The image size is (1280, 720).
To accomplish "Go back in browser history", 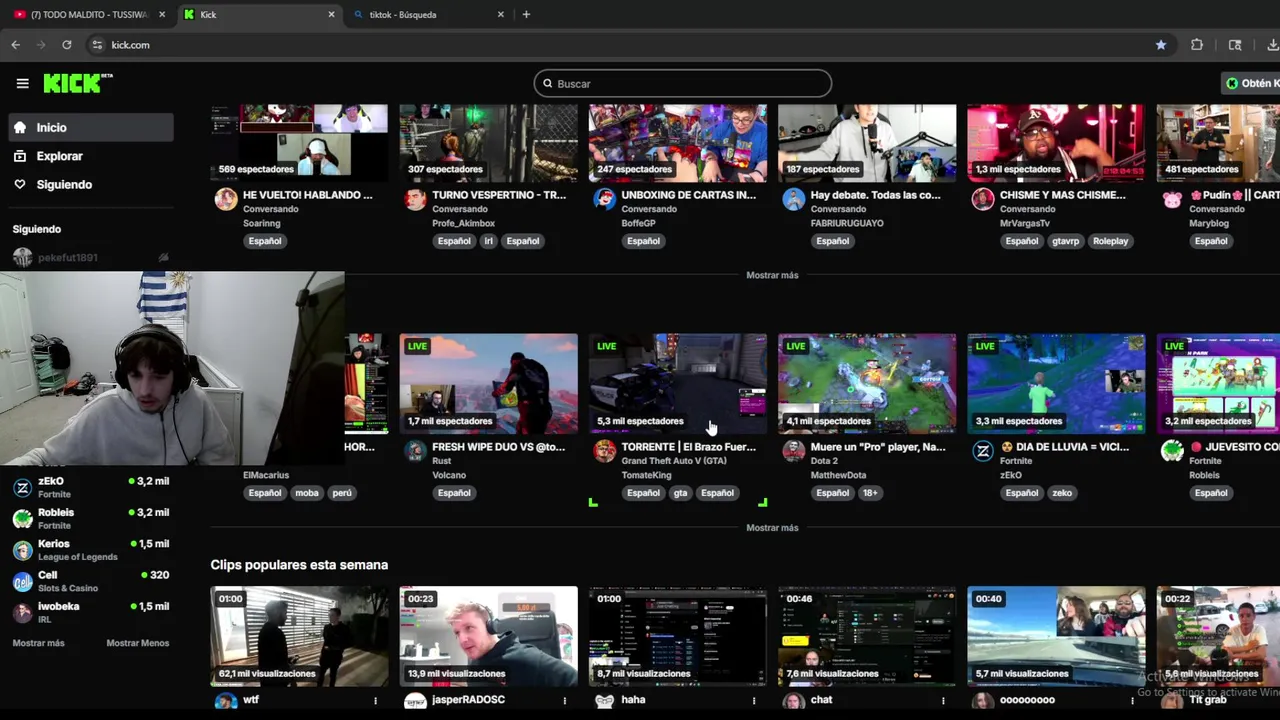I will (x=15, y=45).
